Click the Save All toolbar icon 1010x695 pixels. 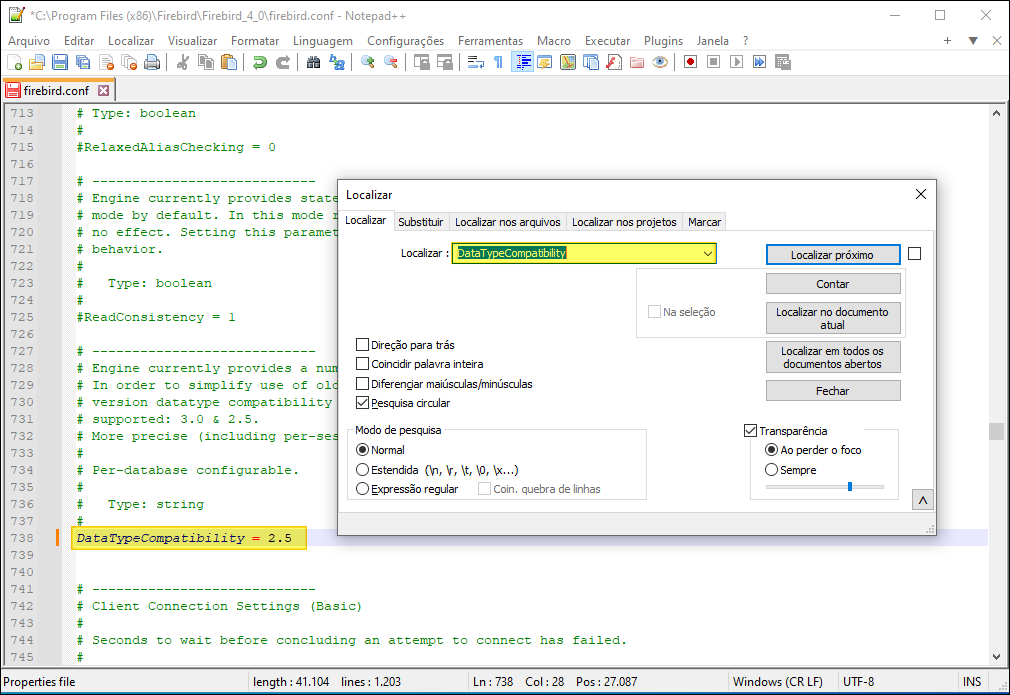pyautogui.click(x=83, y=62)
